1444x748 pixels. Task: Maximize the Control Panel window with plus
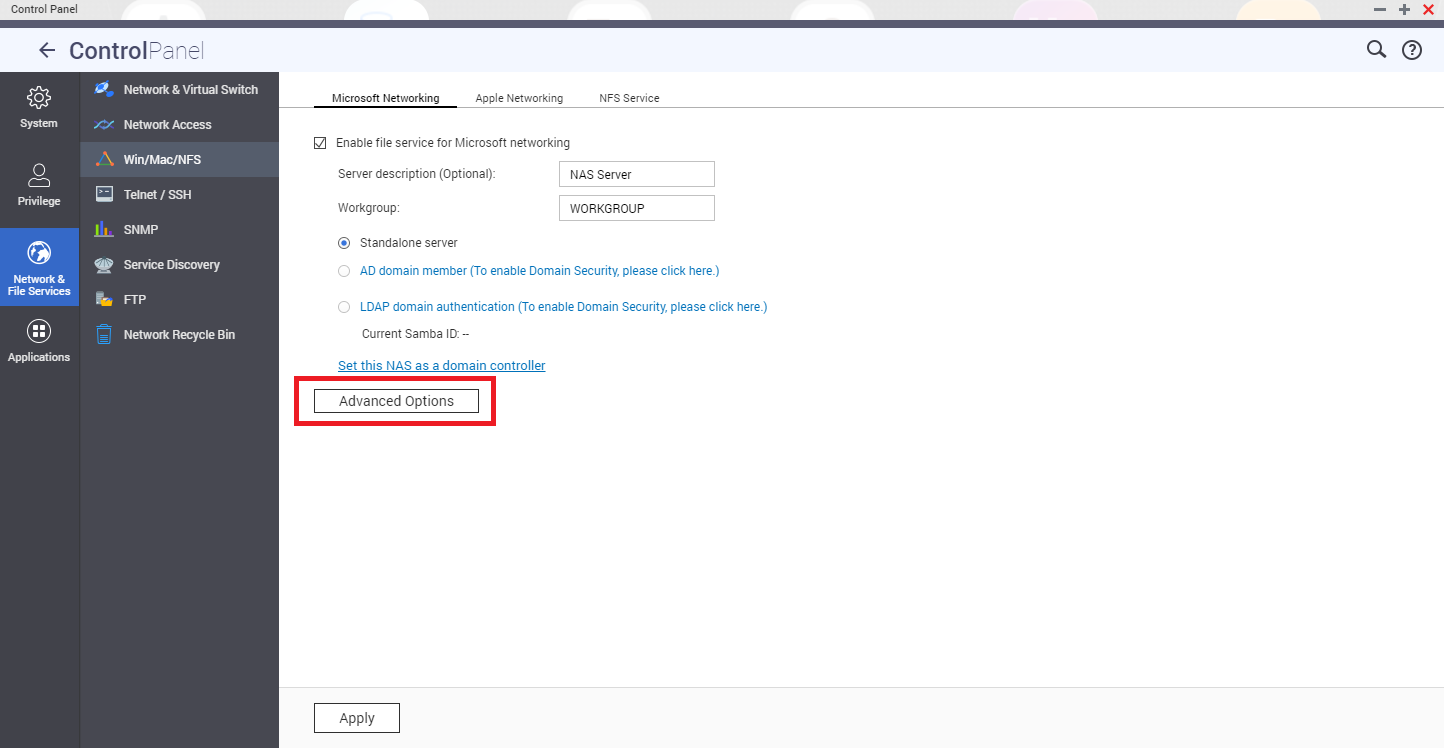click(1405, 9)
